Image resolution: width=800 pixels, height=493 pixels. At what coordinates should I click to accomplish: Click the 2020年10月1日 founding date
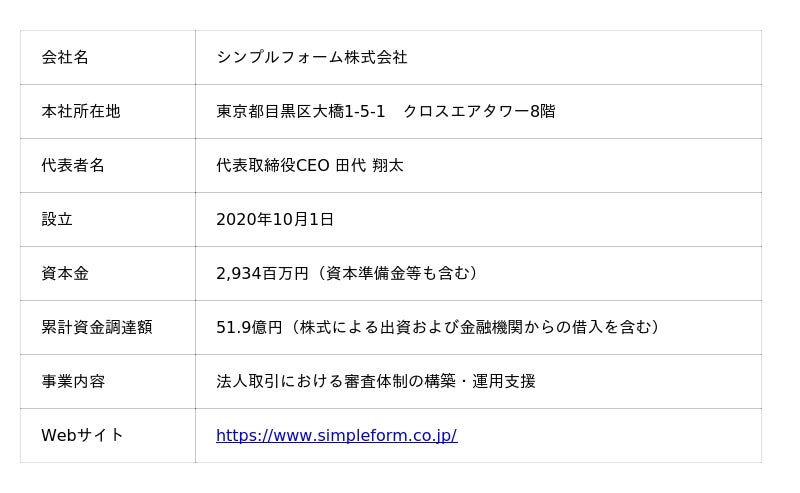[x=275, y=220]
